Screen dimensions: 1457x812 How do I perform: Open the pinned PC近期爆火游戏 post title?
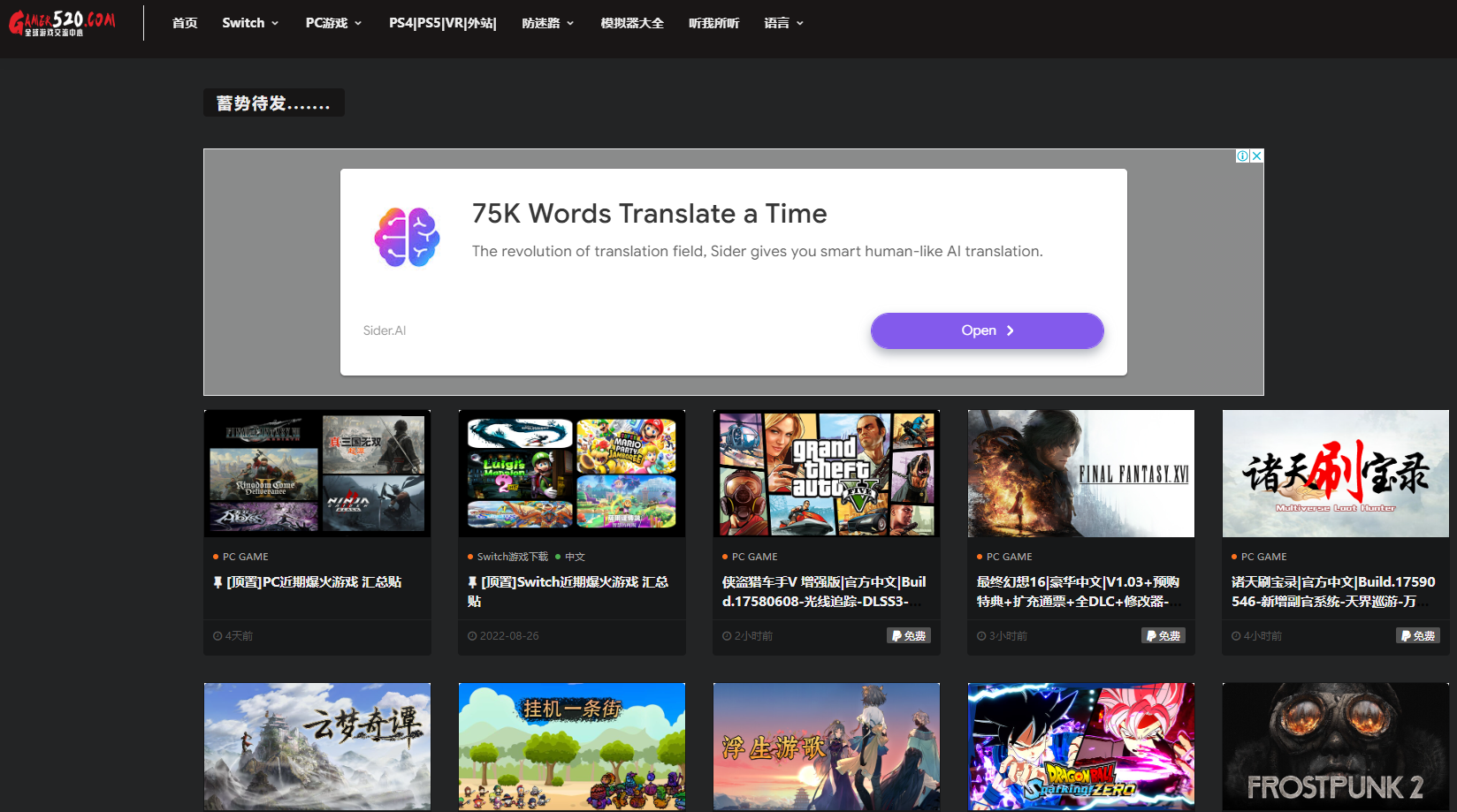[x=314, y=582]
